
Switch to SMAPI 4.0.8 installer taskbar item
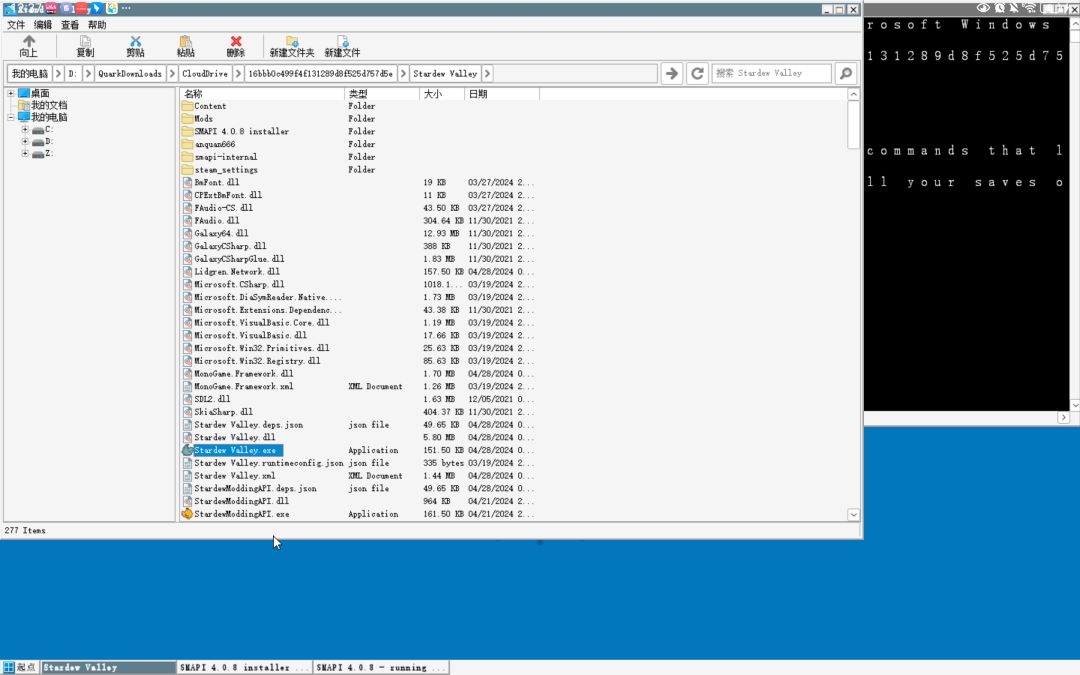tap(244, 667)
